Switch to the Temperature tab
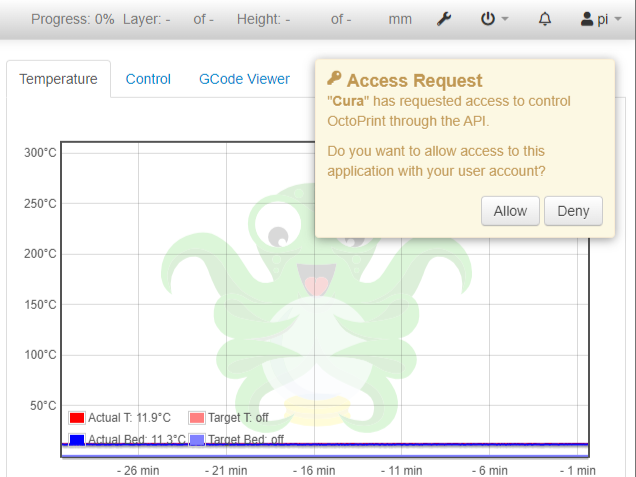Image resolution: width=636 pixels, height=477 pixels. [x=58, y=79]
